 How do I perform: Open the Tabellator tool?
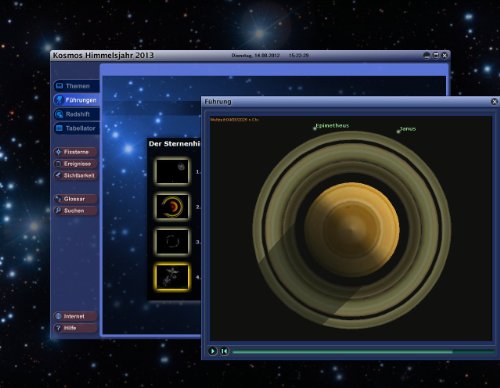77,128
